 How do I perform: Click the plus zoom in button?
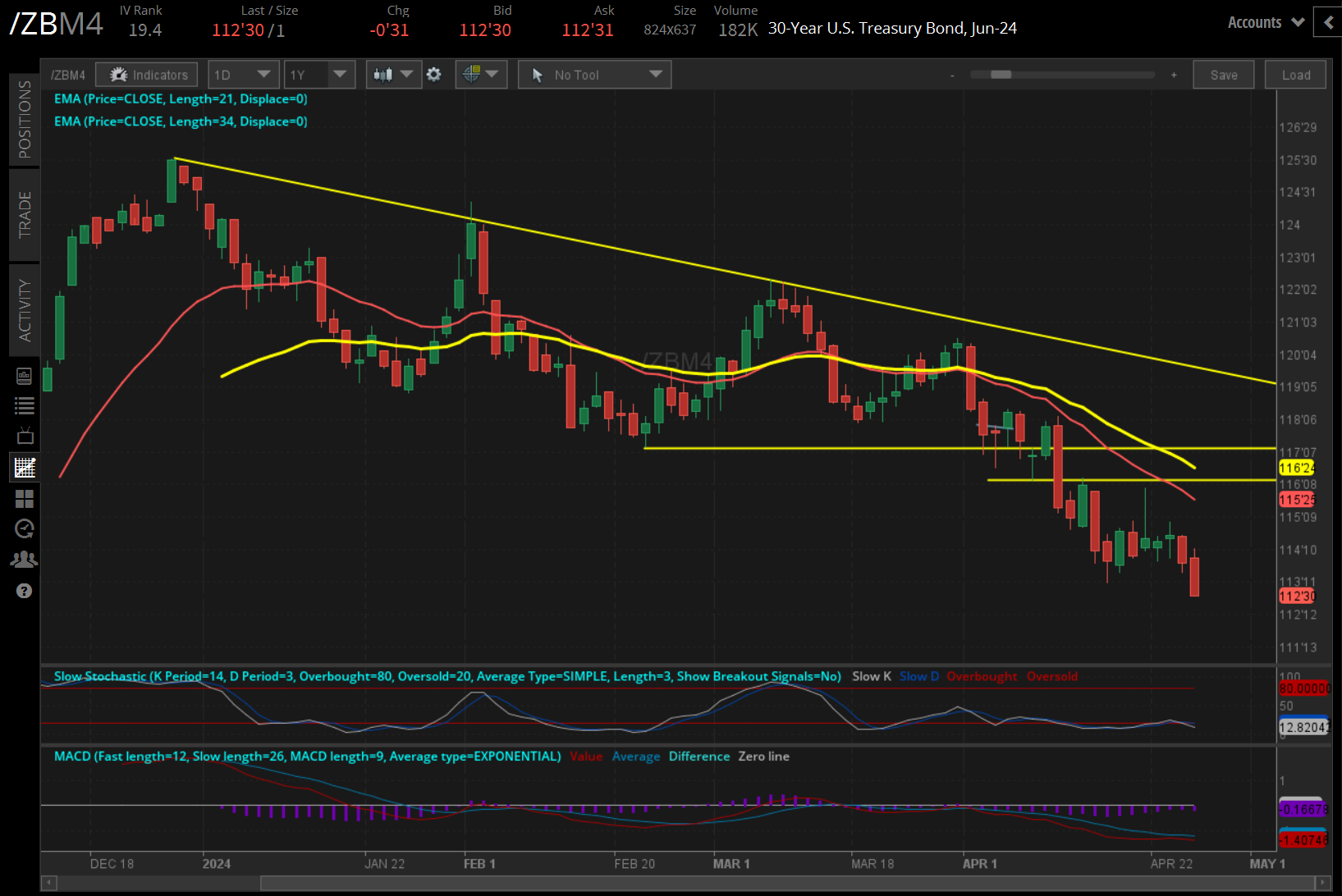point(1174,75)
